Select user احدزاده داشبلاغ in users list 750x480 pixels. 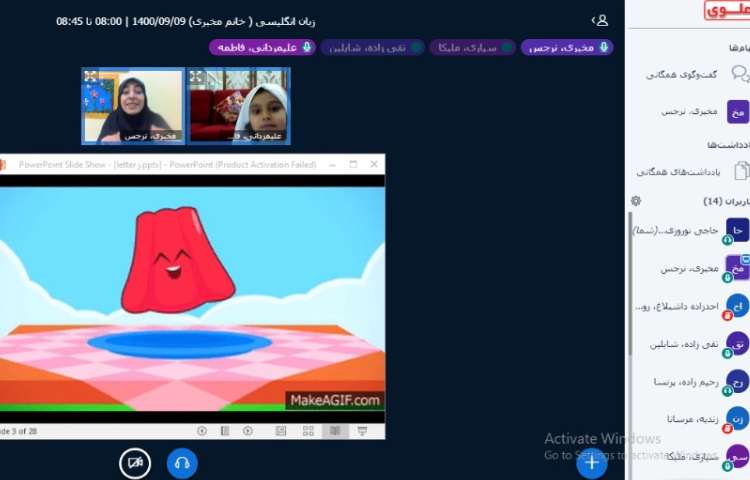pyautogui.click(x=691, y=306)
